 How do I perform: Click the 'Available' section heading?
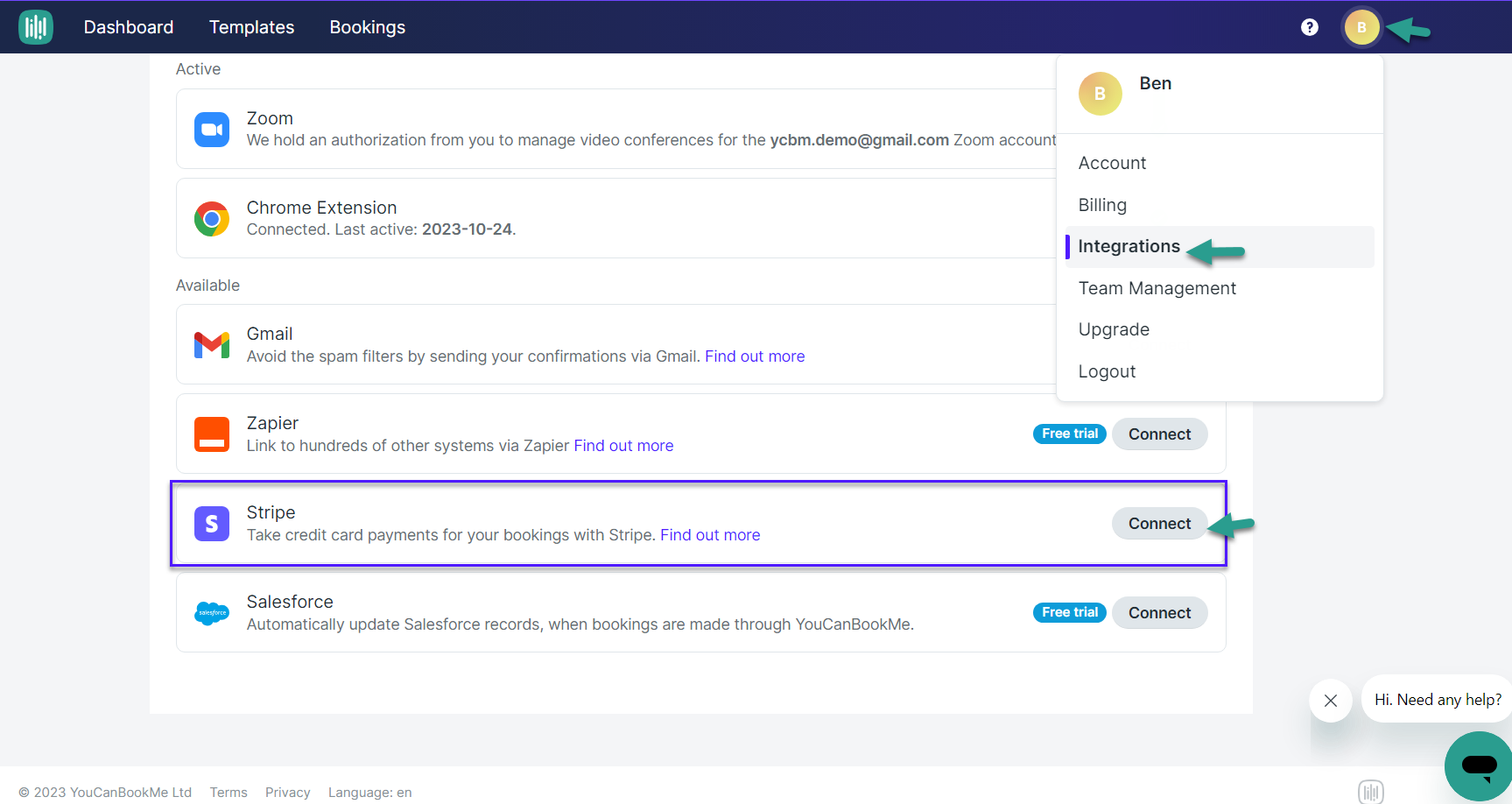pyautogui.click(x=207, y=286)
